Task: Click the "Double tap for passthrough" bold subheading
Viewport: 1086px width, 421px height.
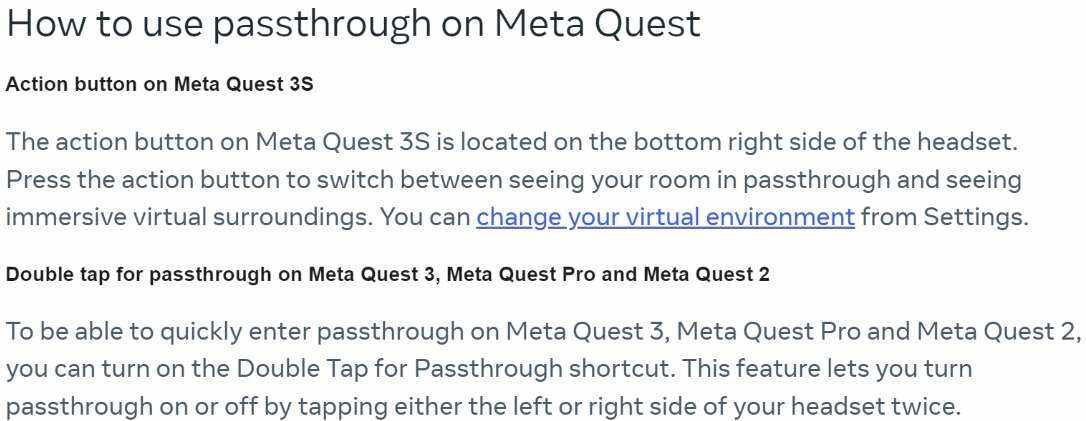Action: (388, 275)
